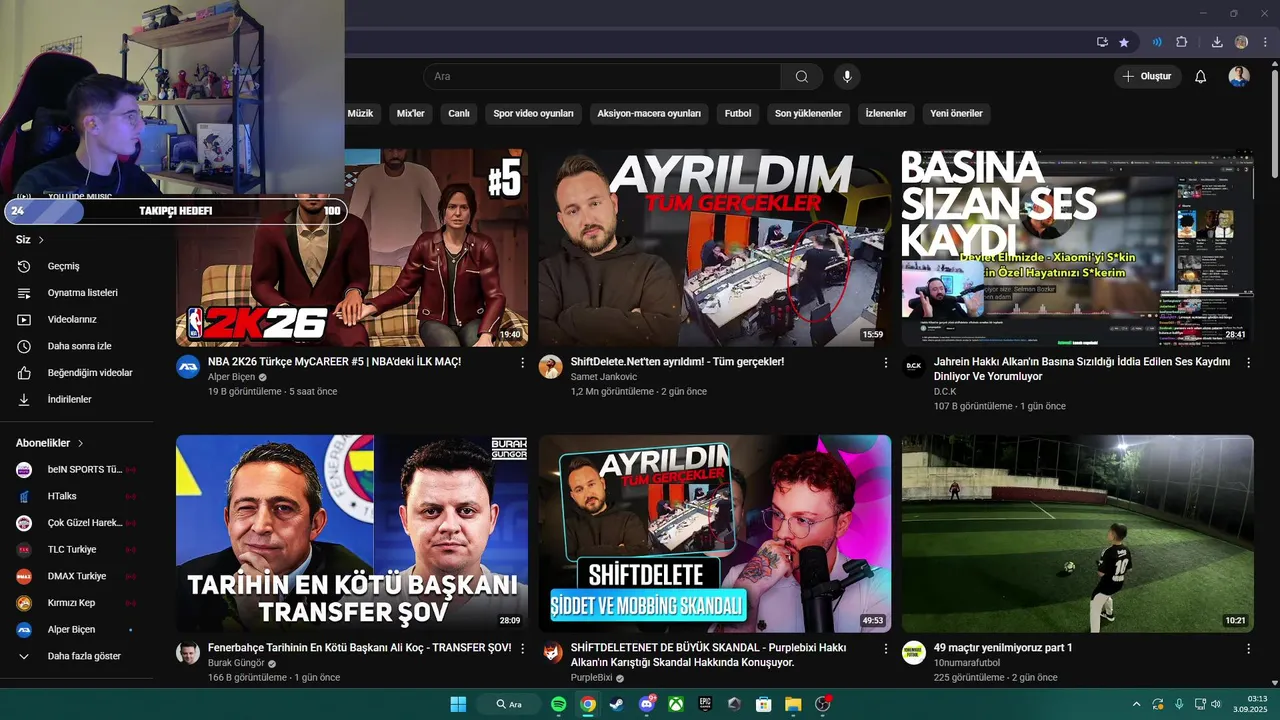Open Discord from the taskbar

point(647,704)
